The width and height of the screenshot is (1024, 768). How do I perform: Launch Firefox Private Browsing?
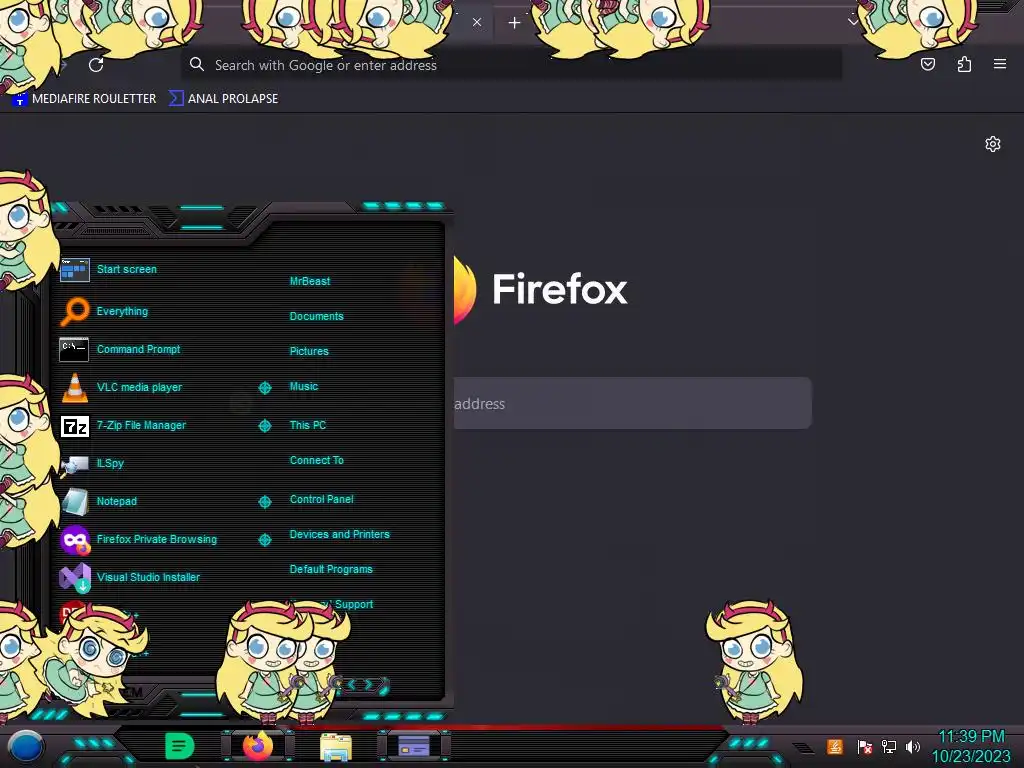(x=157, y=539)
